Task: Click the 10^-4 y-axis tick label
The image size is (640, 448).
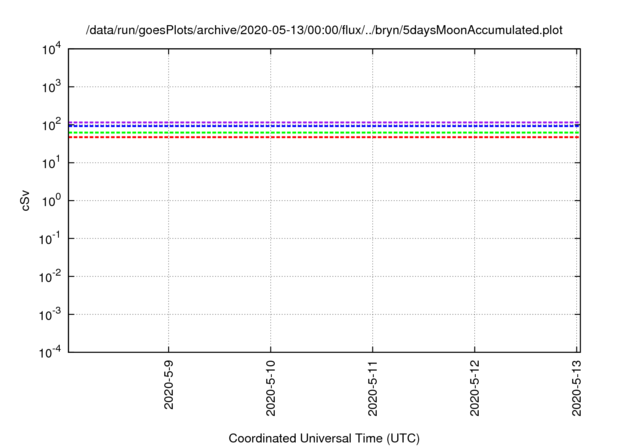Action: (x=50, y=352)
